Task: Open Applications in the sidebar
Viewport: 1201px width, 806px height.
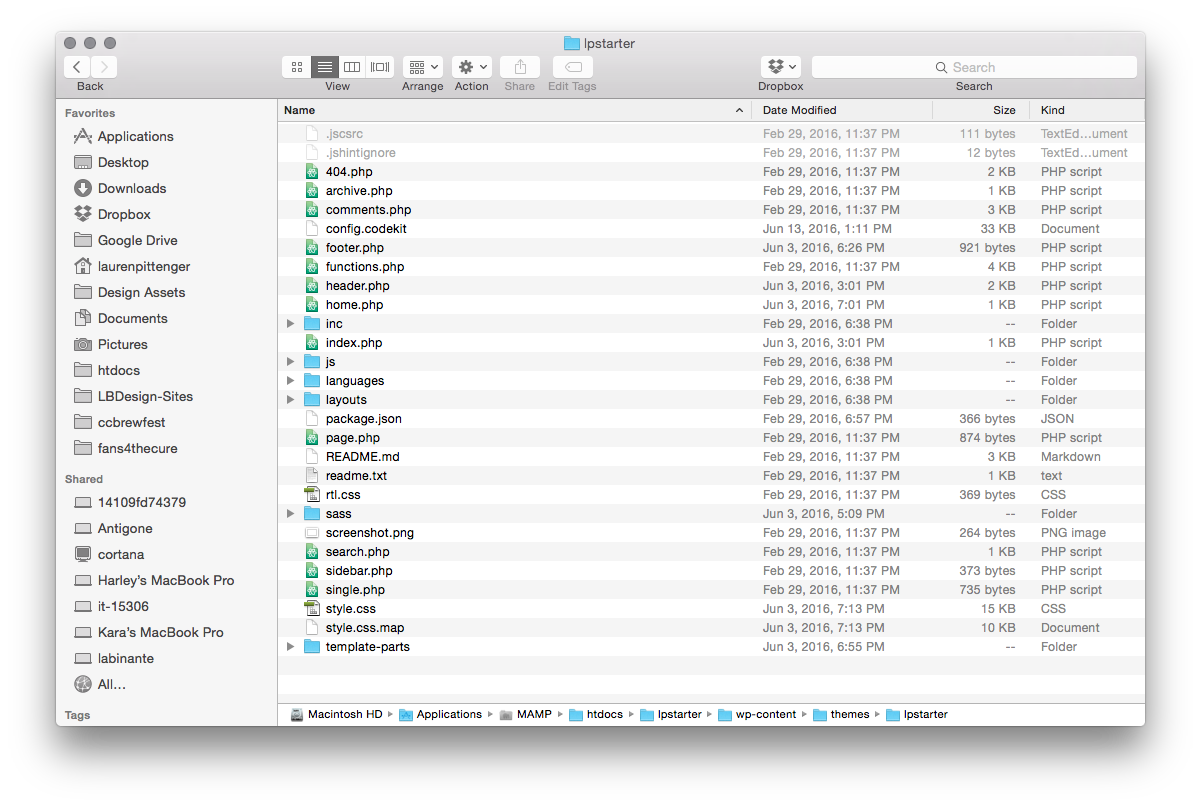Action: coord(135,136)
